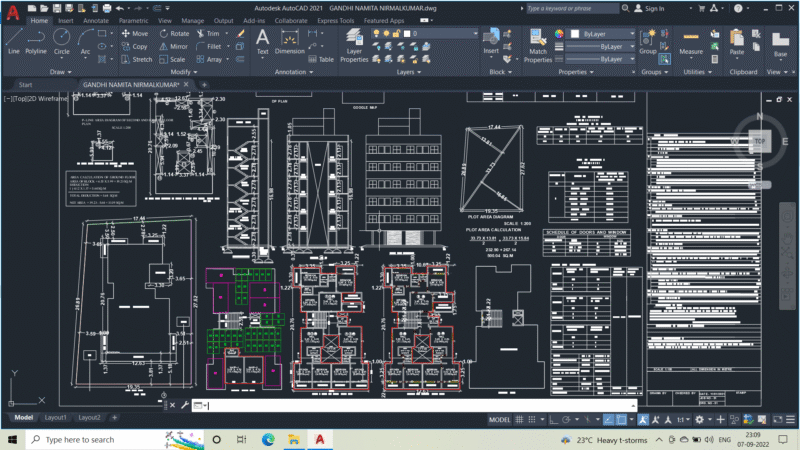Select the Polyline tool
Viewport: 800px width, 450px height.
36,42
